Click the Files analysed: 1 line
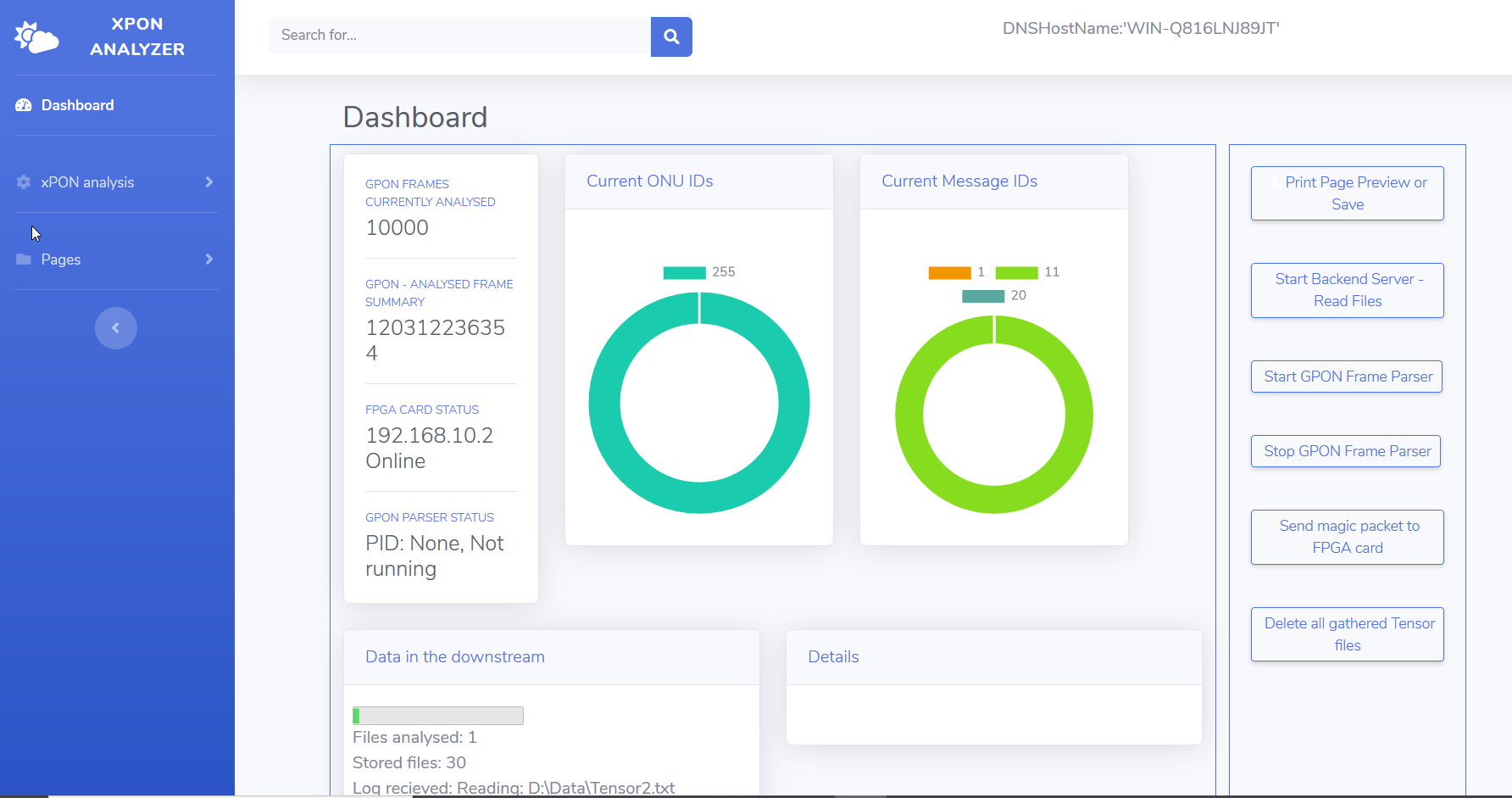Viewport: 1512px width, 798px height. tap(414, 738)
